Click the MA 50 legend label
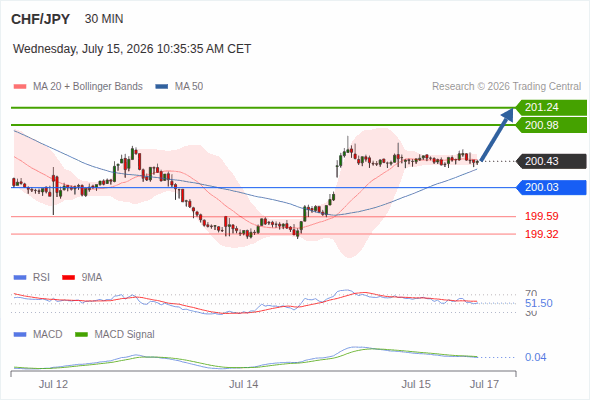Viewport: 590px width, 400px height. [x=189, y=87]
